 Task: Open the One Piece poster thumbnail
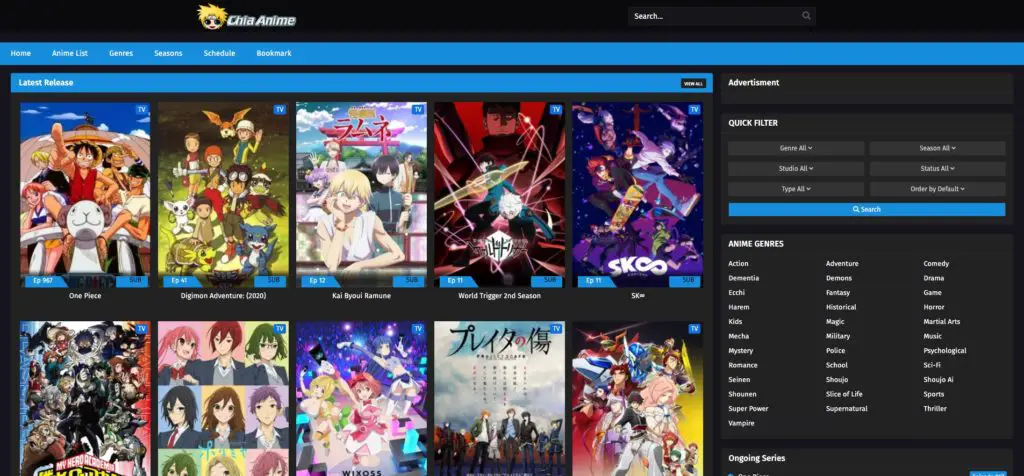tap(85, 195)
